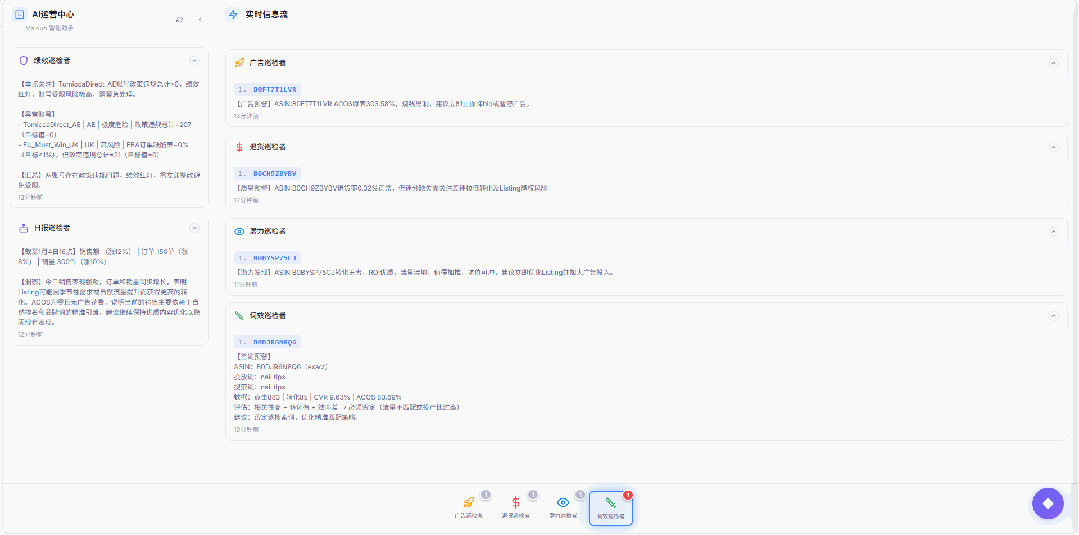The width and height of the screenshot is (1079, 535).
Task: Click the robot icon in 日报巡检者 card
Action: (24, 228)
